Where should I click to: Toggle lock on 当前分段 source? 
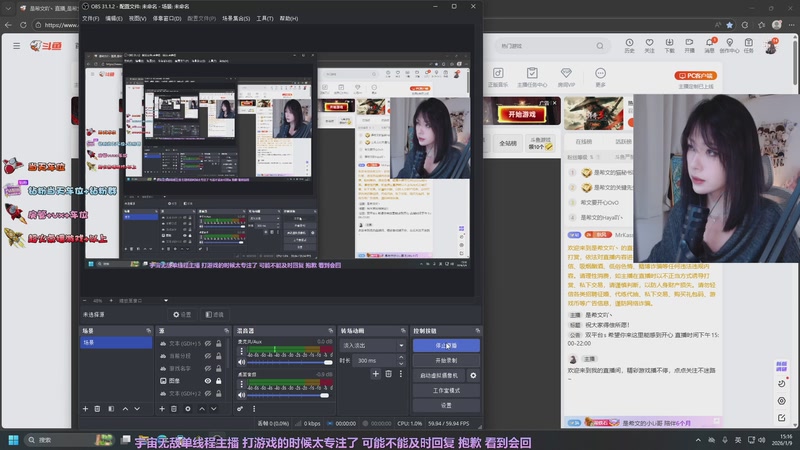[x=218, y=356]
